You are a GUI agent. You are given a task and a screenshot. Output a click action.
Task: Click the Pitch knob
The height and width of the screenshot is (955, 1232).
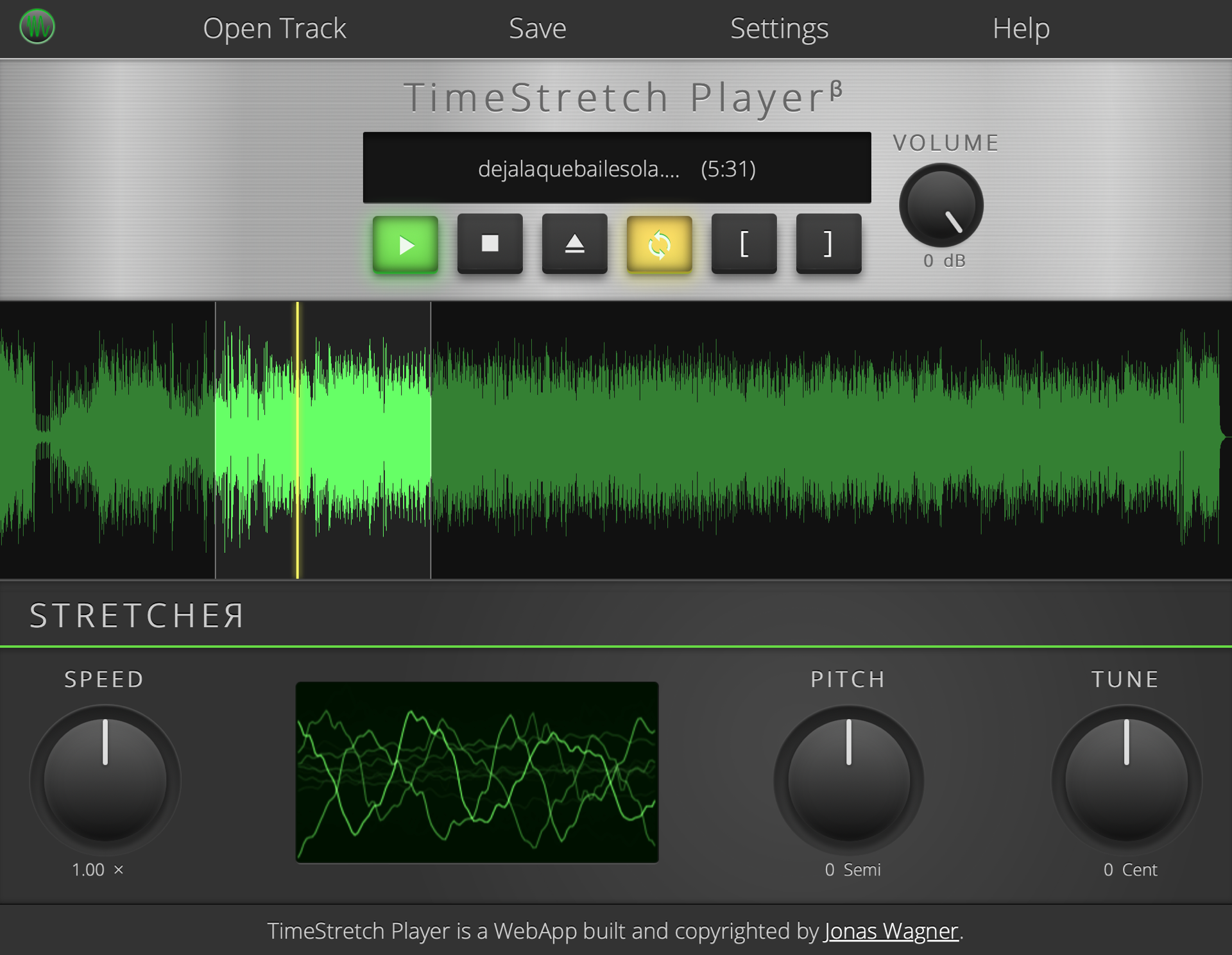click(848, 780)
